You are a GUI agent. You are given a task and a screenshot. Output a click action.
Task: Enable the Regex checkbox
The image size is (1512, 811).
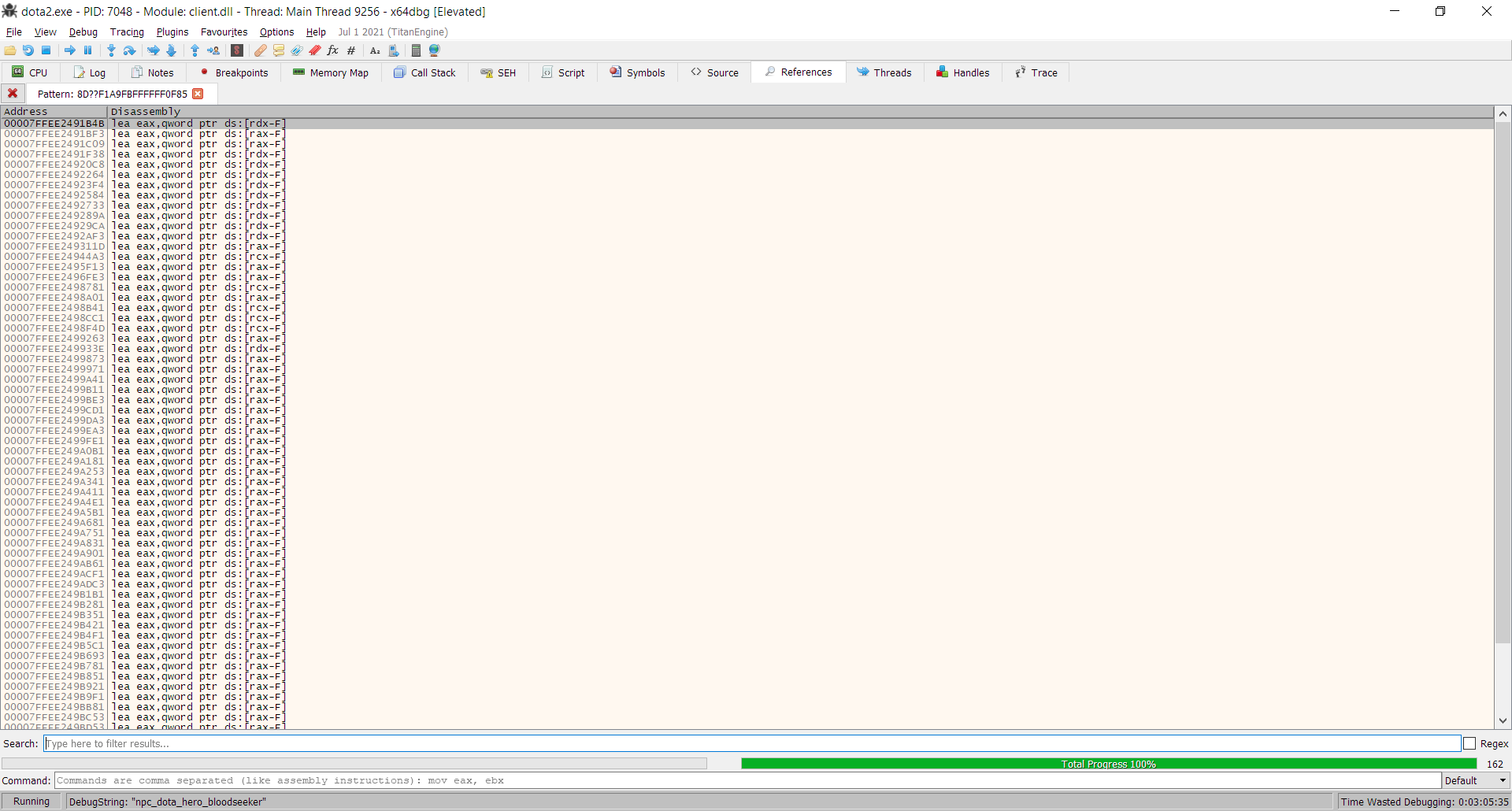[x=1469, y=743]
